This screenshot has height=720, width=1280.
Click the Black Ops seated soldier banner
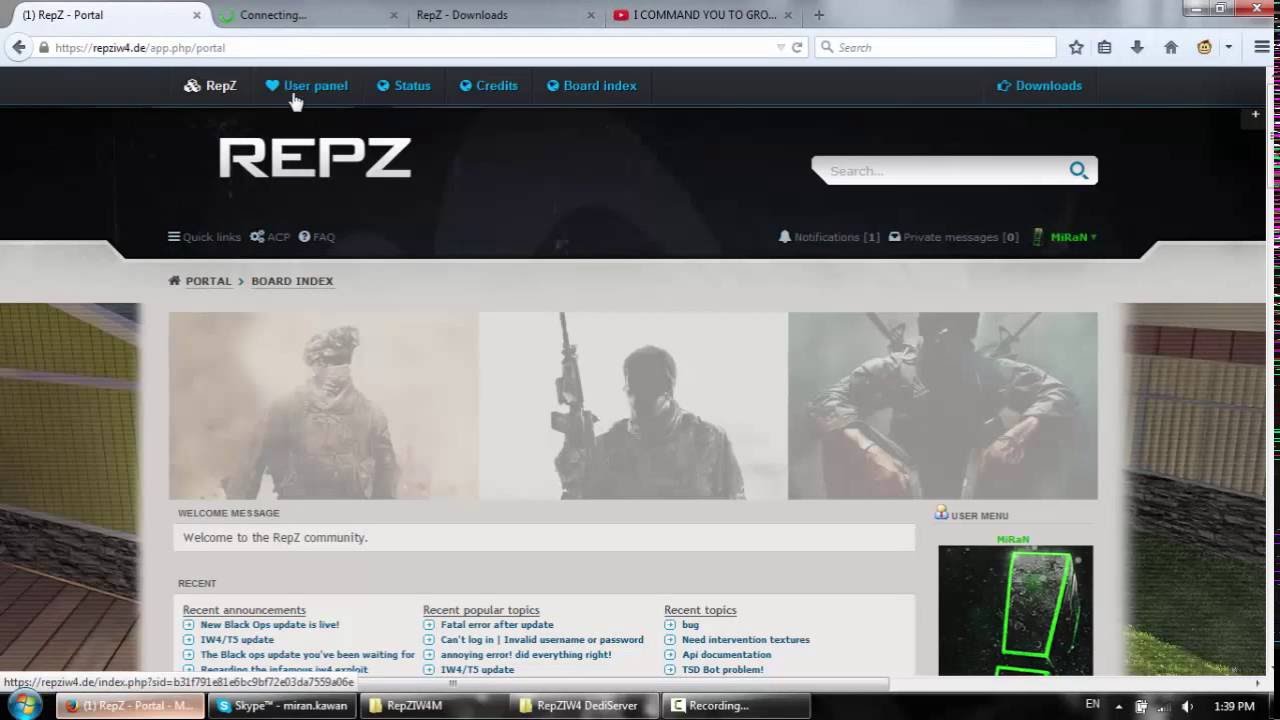tap(942, 406)
